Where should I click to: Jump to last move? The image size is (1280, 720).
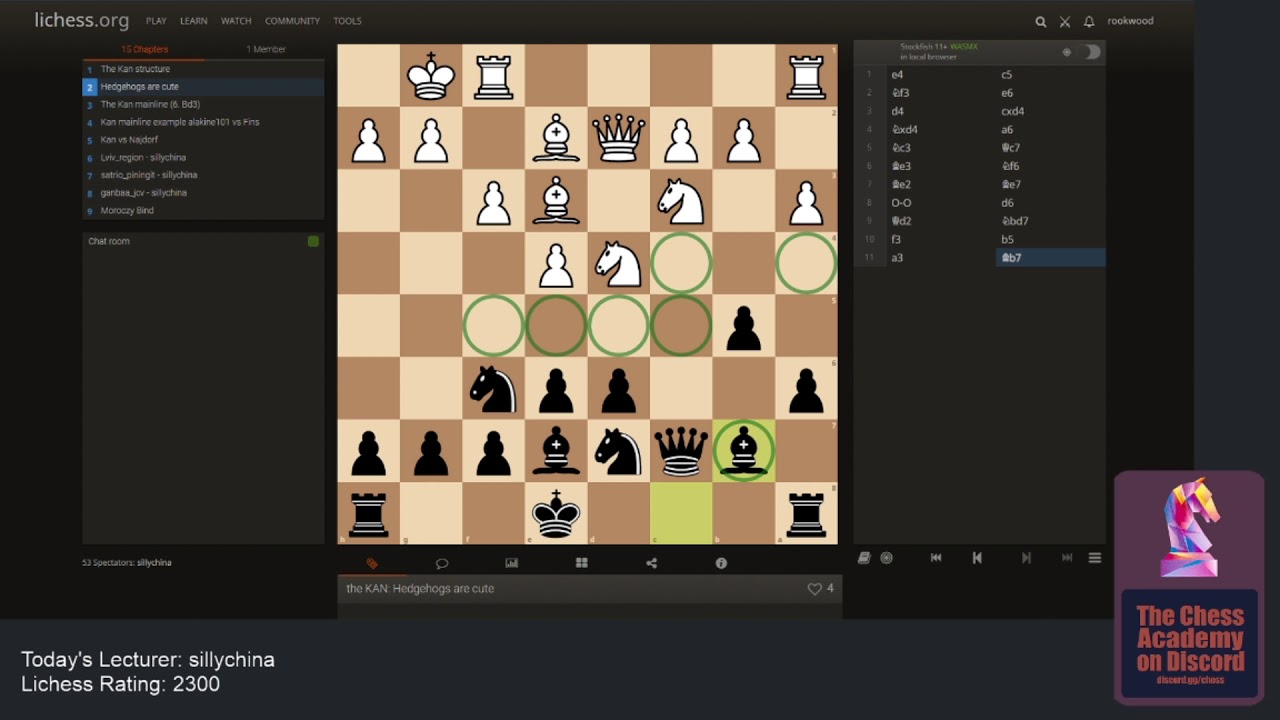pyautogui.click(x=1067, y=558)
